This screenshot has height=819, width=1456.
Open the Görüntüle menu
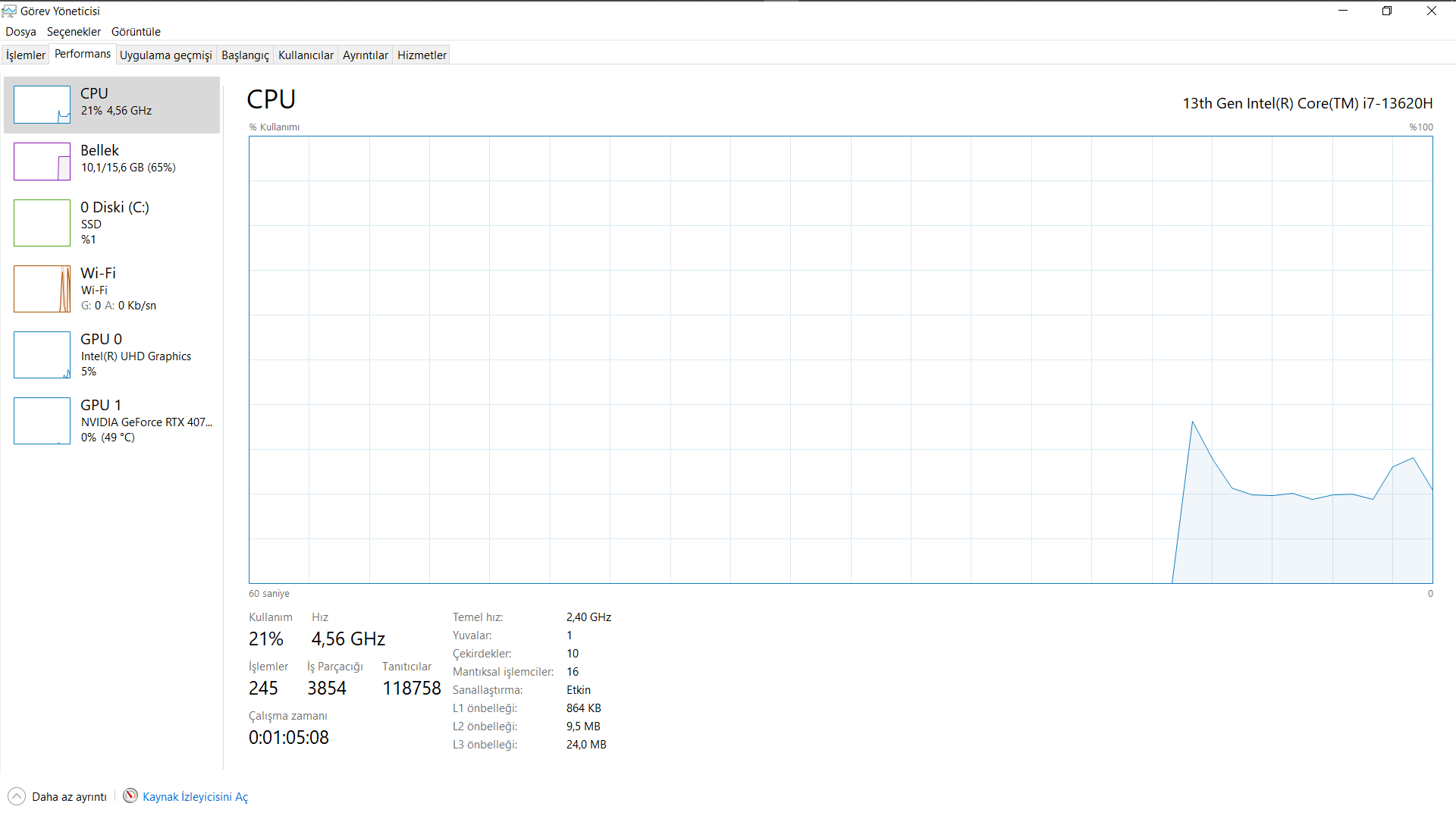pos(136,32)
